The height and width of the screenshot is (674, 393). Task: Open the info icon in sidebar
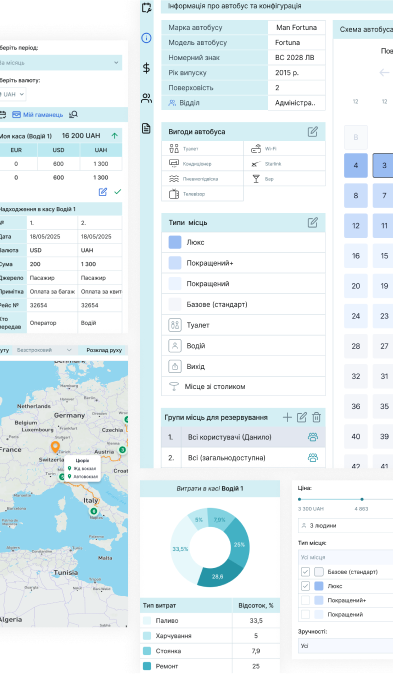tap(146, 38)
